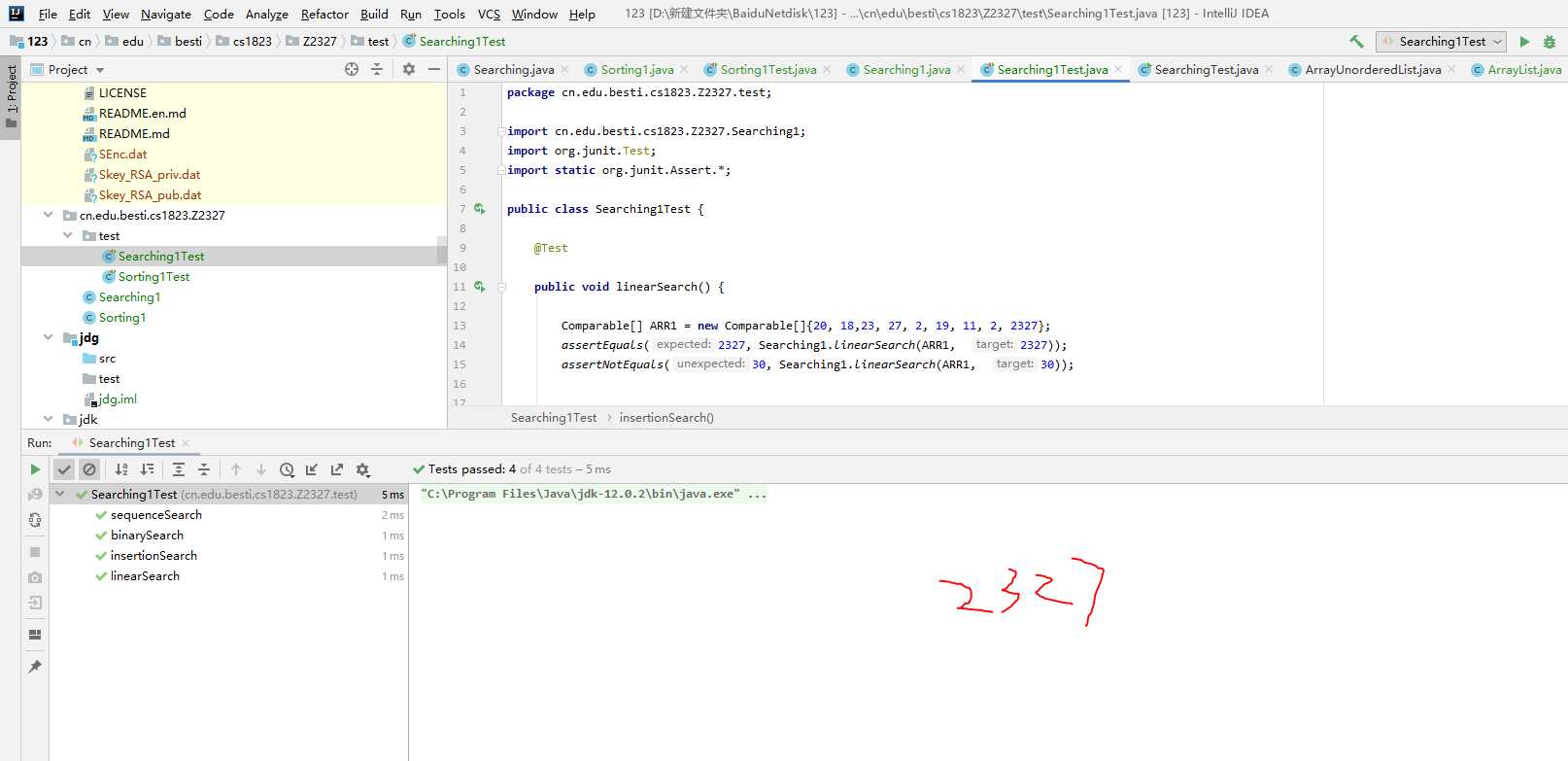Click the dump threads camera icon
The width and height of the screenshot is (1568, 761).
point(35,577)
